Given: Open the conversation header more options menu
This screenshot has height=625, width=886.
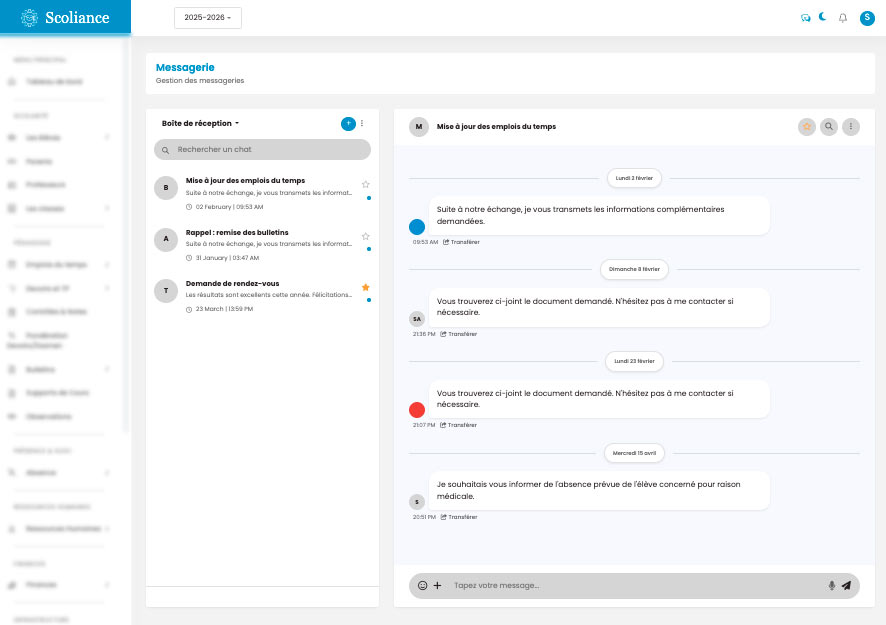Looking at the screenshot, I should 851,127.
